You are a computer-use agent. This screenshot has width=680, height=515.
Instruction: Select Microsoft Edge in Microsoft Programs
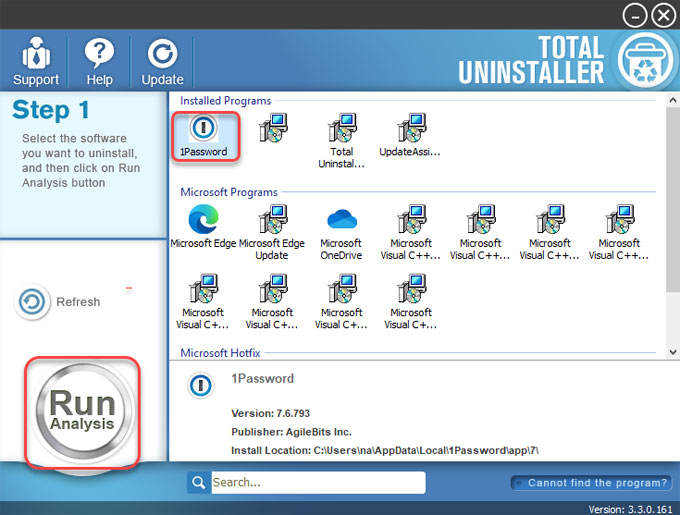pyautogui.click(x=203, y=226)
